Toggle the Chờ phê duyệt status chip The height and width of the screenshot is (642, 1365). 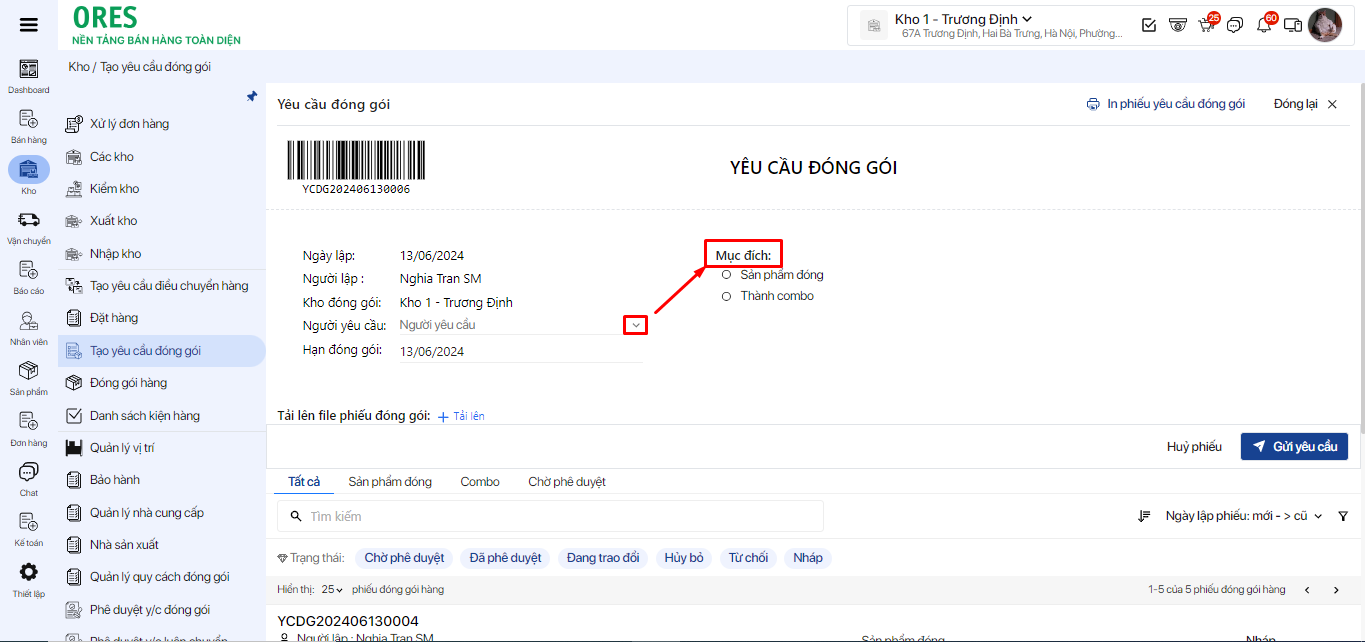tap(403, 558)
